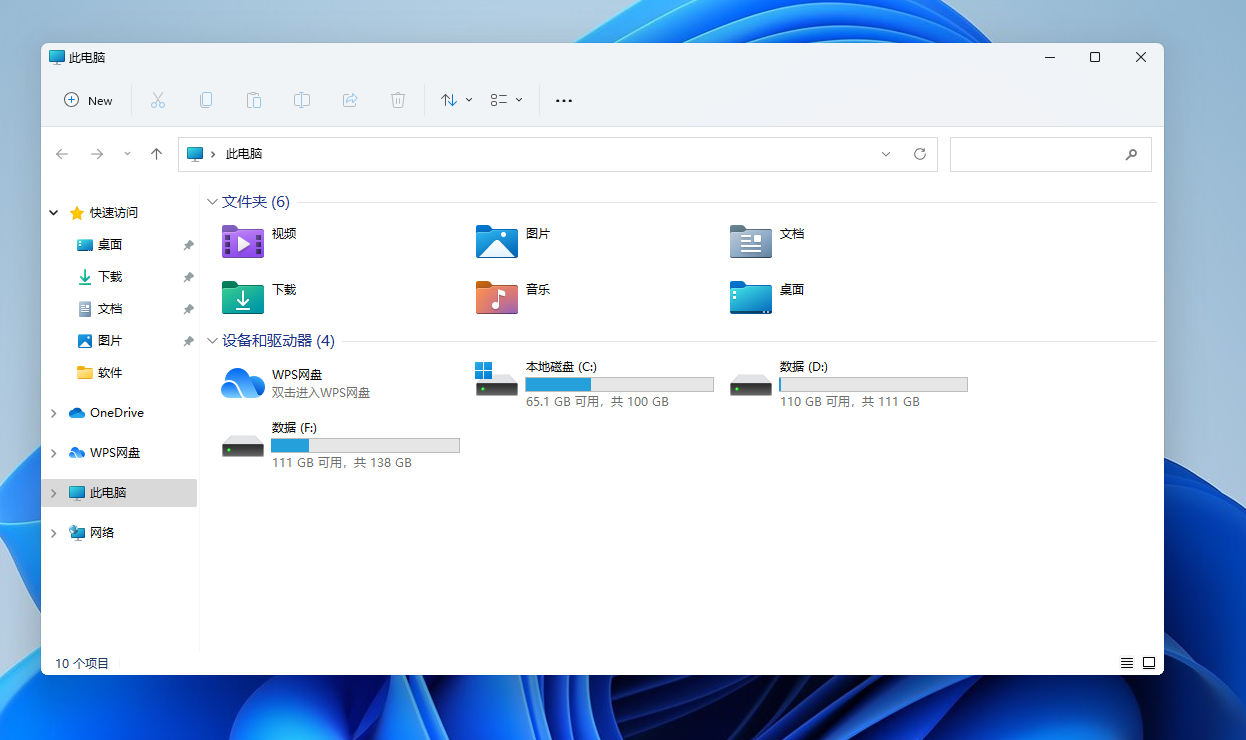Click the Share icon in toolbar
The height and width of the screenshot is (740, 1246).
tap(350, 100)
